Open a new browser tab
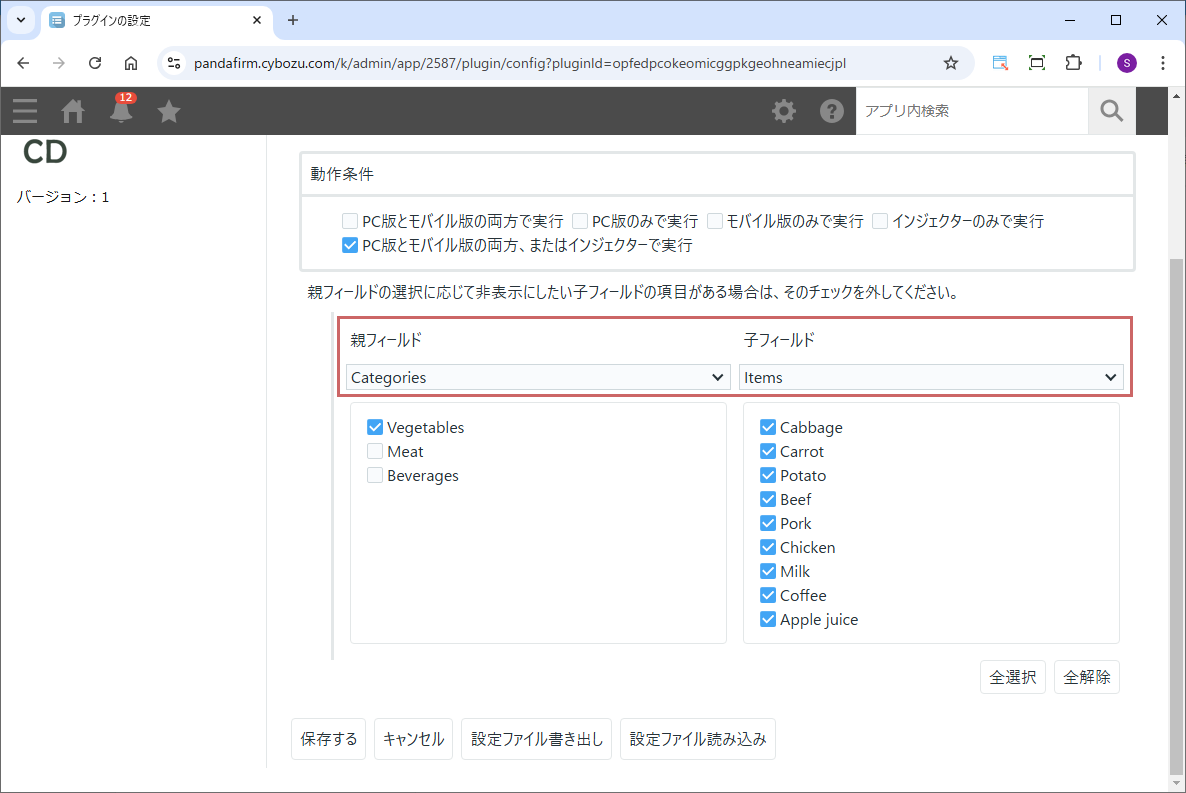1186x793 pixels. point(293,20)
